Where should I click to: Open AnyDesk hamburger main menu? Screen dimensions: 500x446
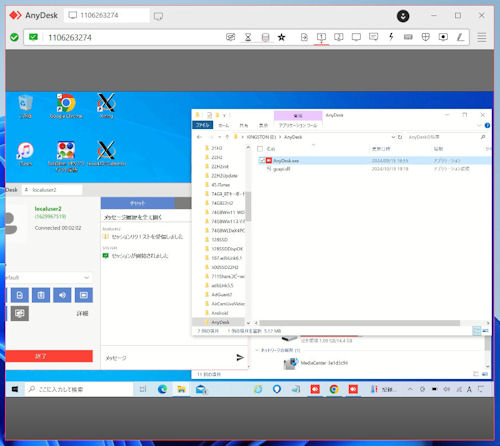click(482, 37)
